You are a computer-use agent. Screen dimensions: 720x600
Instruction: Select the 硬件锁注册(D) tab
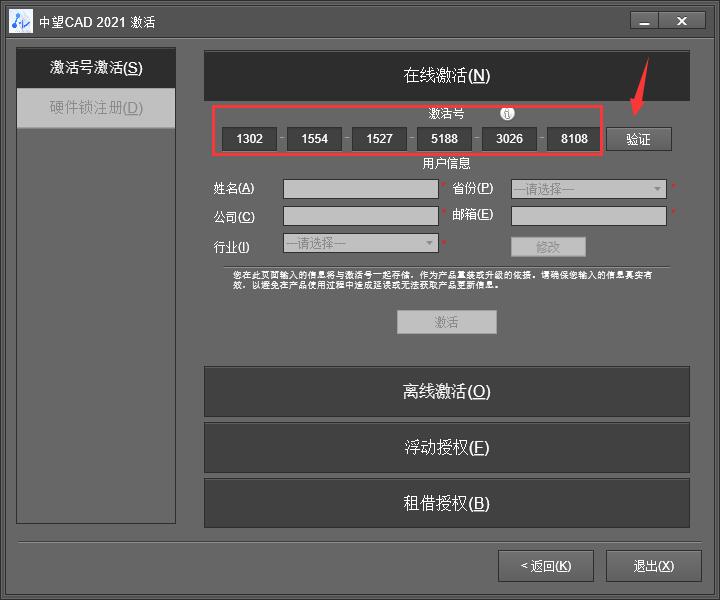(96, 108)
